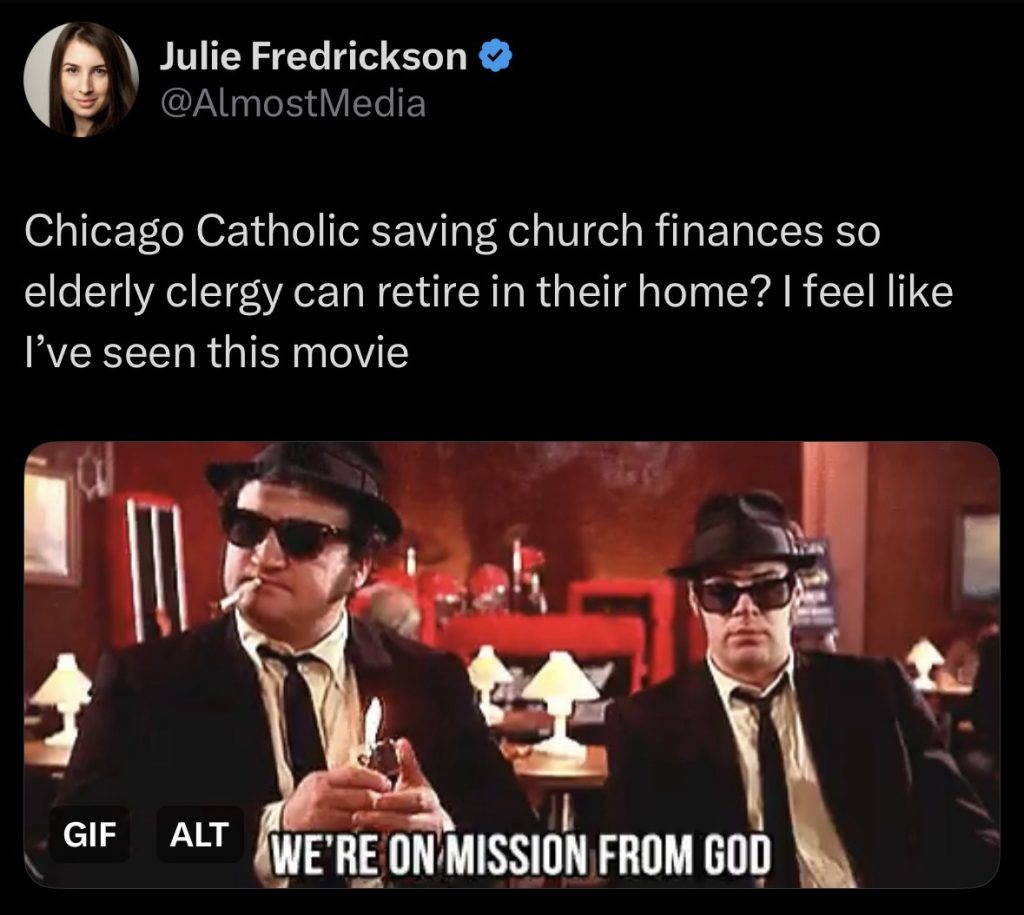Click the GIF badge on the media
1024x915 pixels.
(x=90, y=834)
